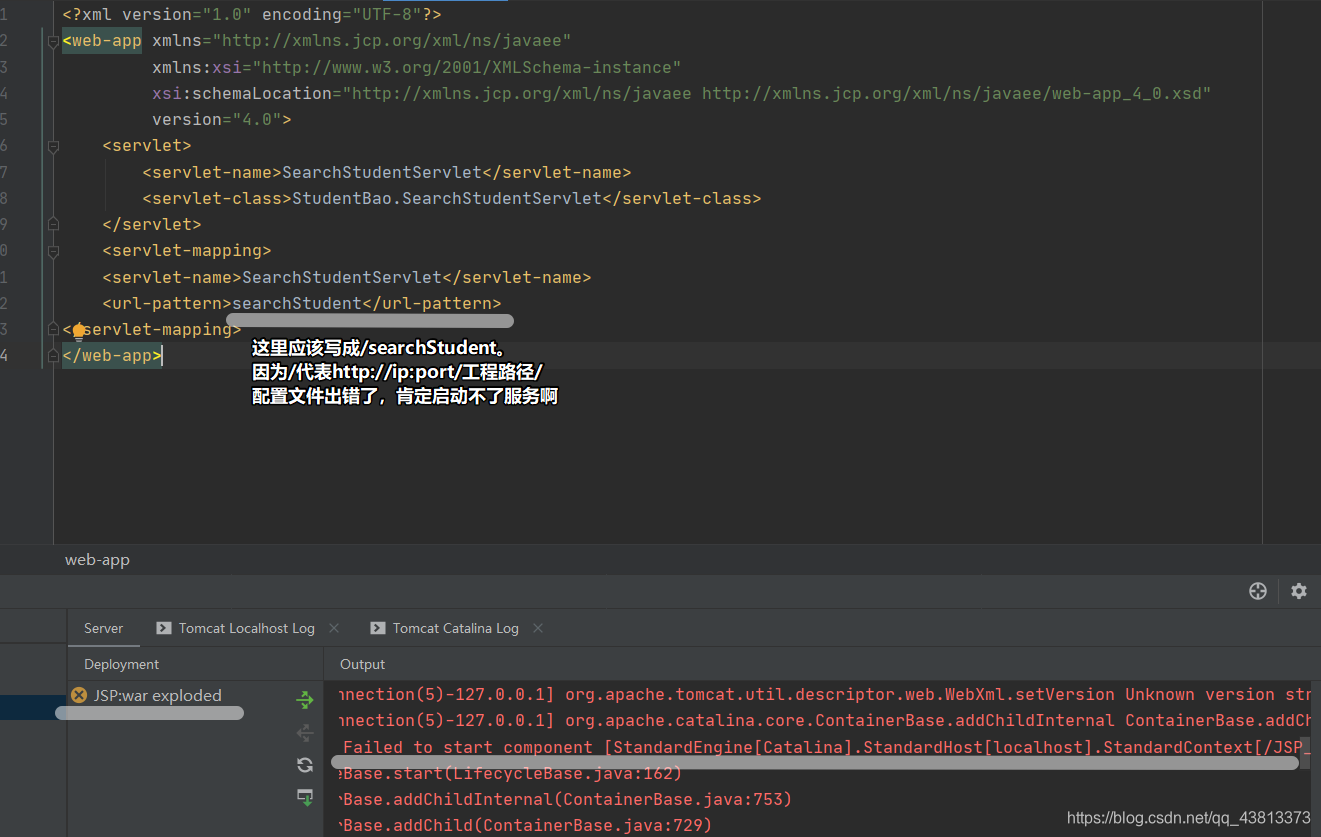Screen dimensions: 1321x837
Task: Click SearchStudentServlet inside servlet-mapping's servlet-name
Action: click(342, 277)
